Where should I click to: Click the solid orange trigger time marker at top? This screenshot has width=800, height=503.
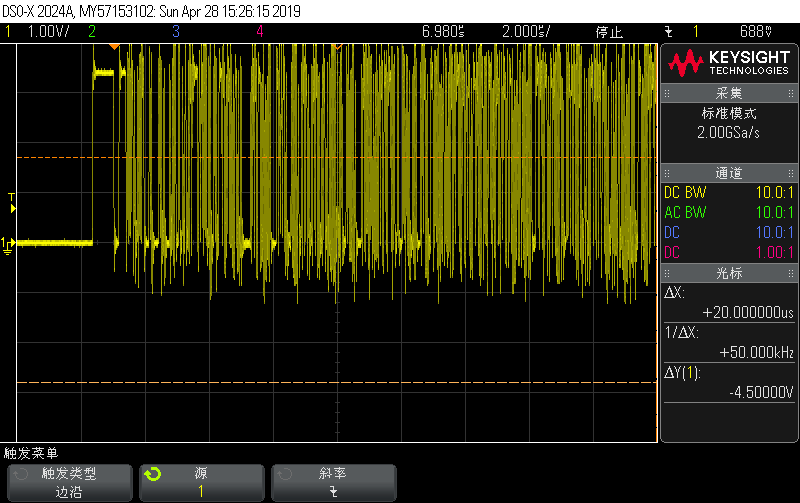[x=115, y=47]
